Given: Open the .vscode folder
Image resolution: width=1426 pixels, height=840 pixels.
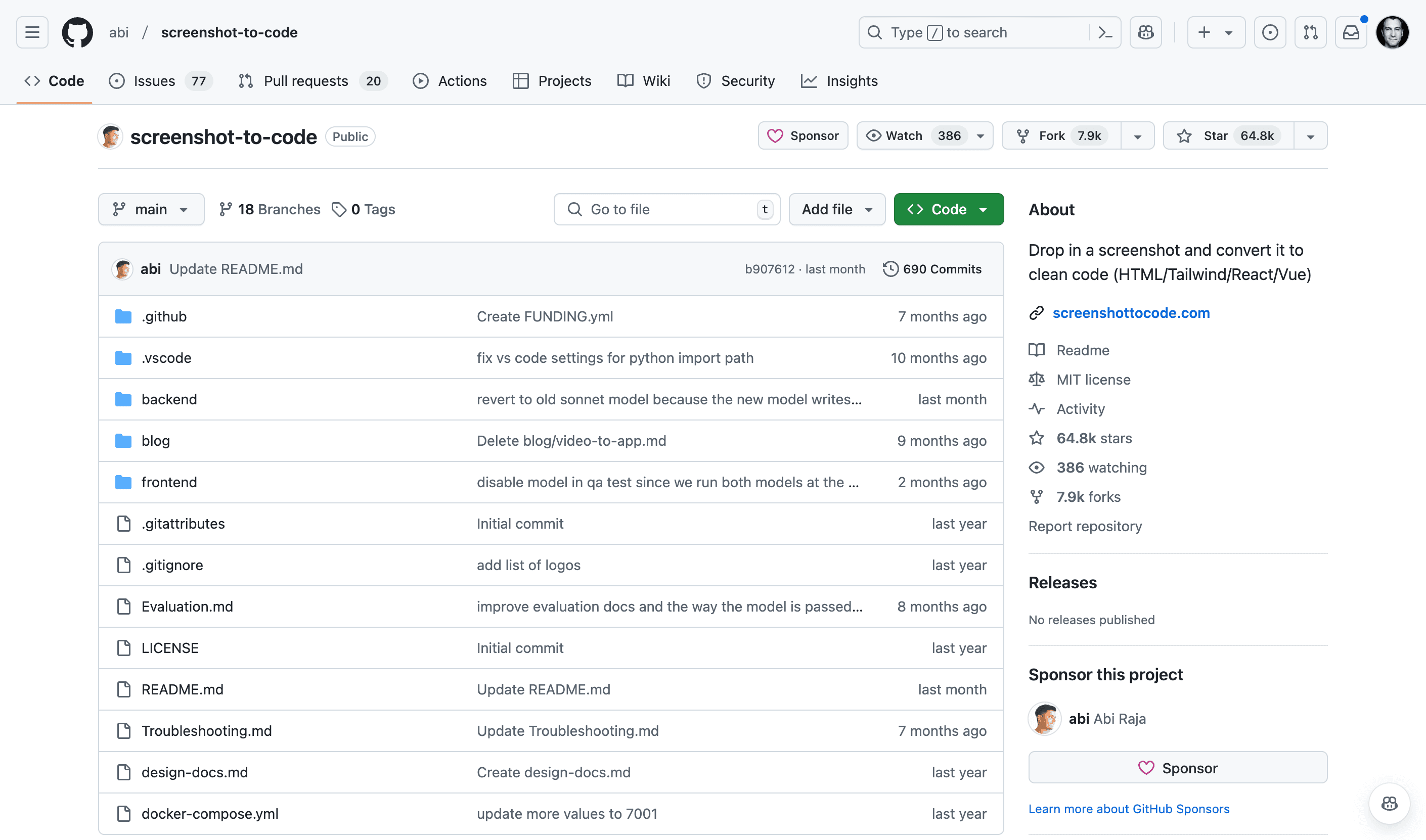Looking at the screenshot, I should pyautogui.click(x=166, y=358).
